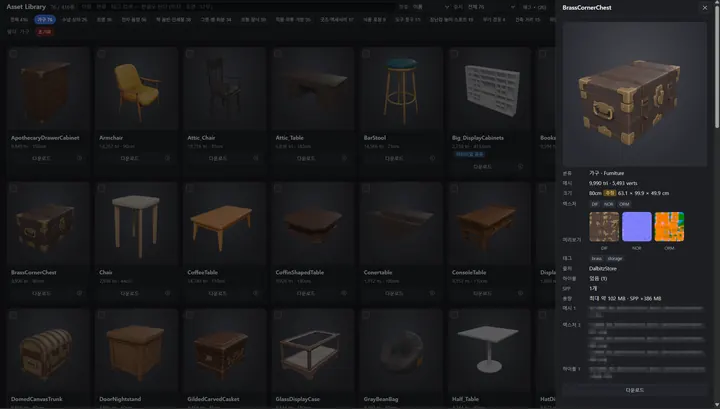Open the DoorNightstand thumbnail
The image size is (720, 409).
136,350
